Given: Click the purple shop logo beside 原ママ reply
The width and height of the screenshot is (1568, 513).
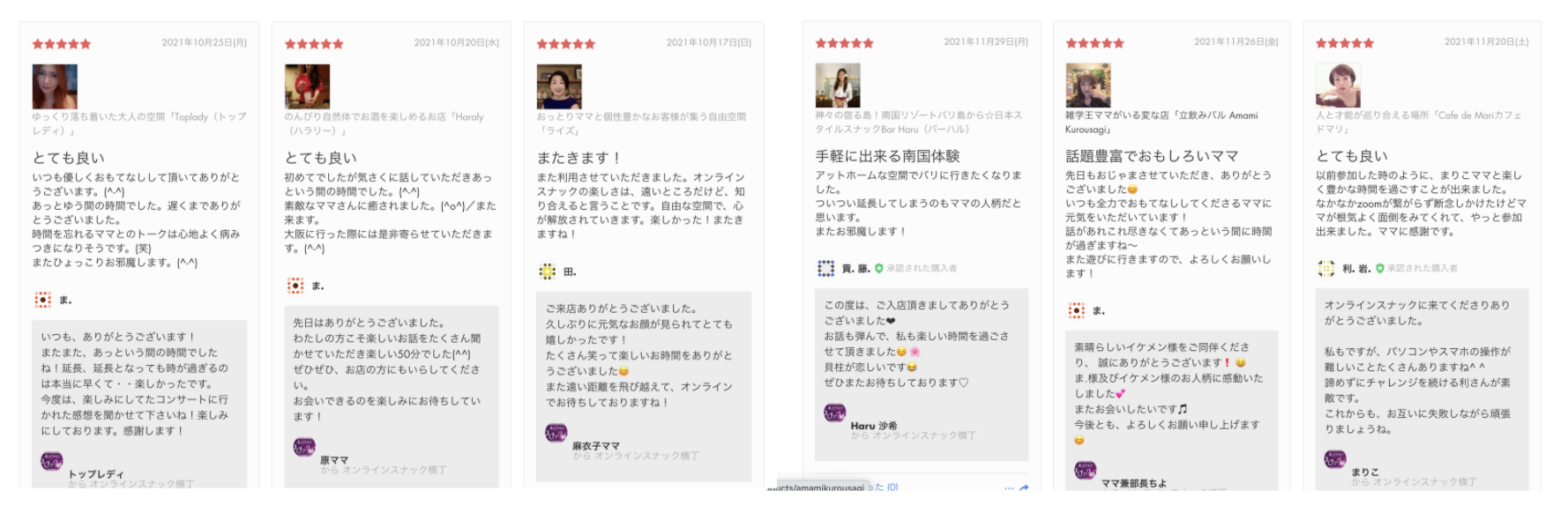Looking at the screenshot, I should pyautogui.click(x=304, y=447).
